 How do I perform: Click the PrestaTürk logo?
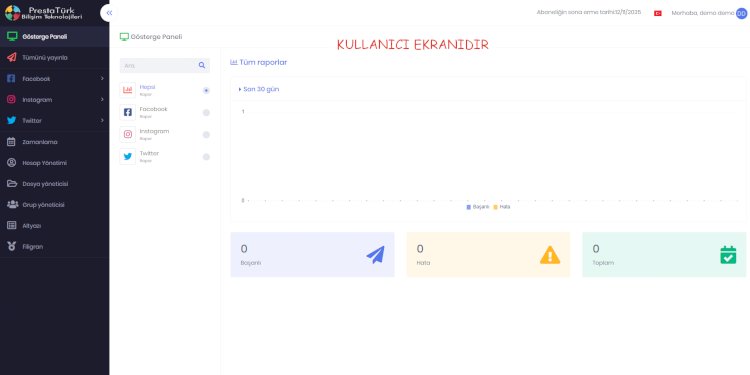click(x=44, y=13)
